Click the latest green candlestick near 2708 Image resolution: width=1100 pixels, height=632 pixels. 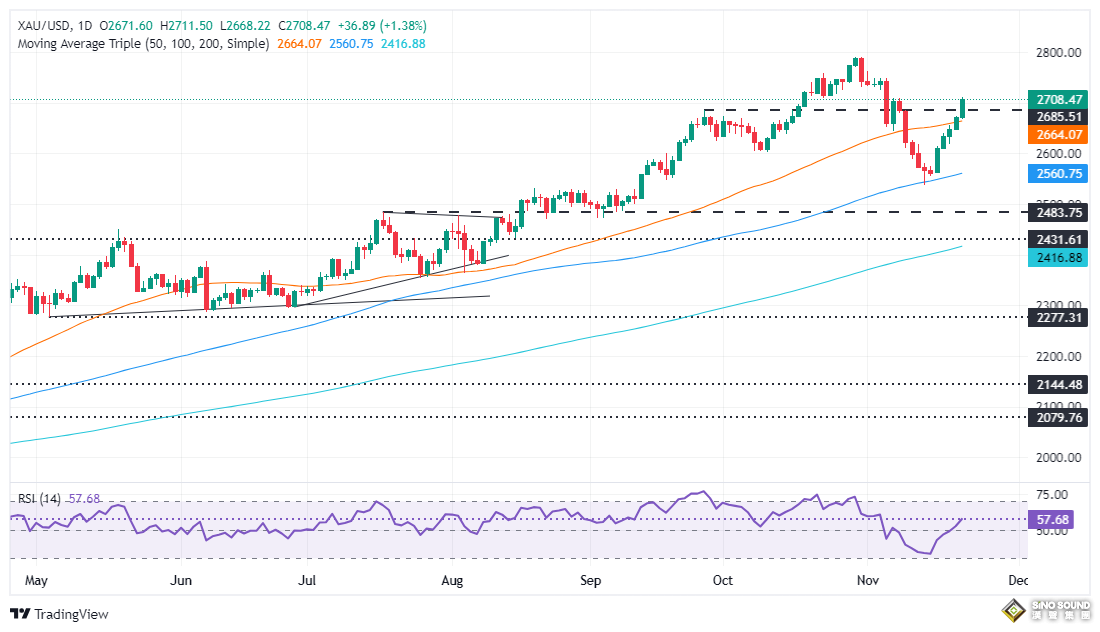point(962,107)
